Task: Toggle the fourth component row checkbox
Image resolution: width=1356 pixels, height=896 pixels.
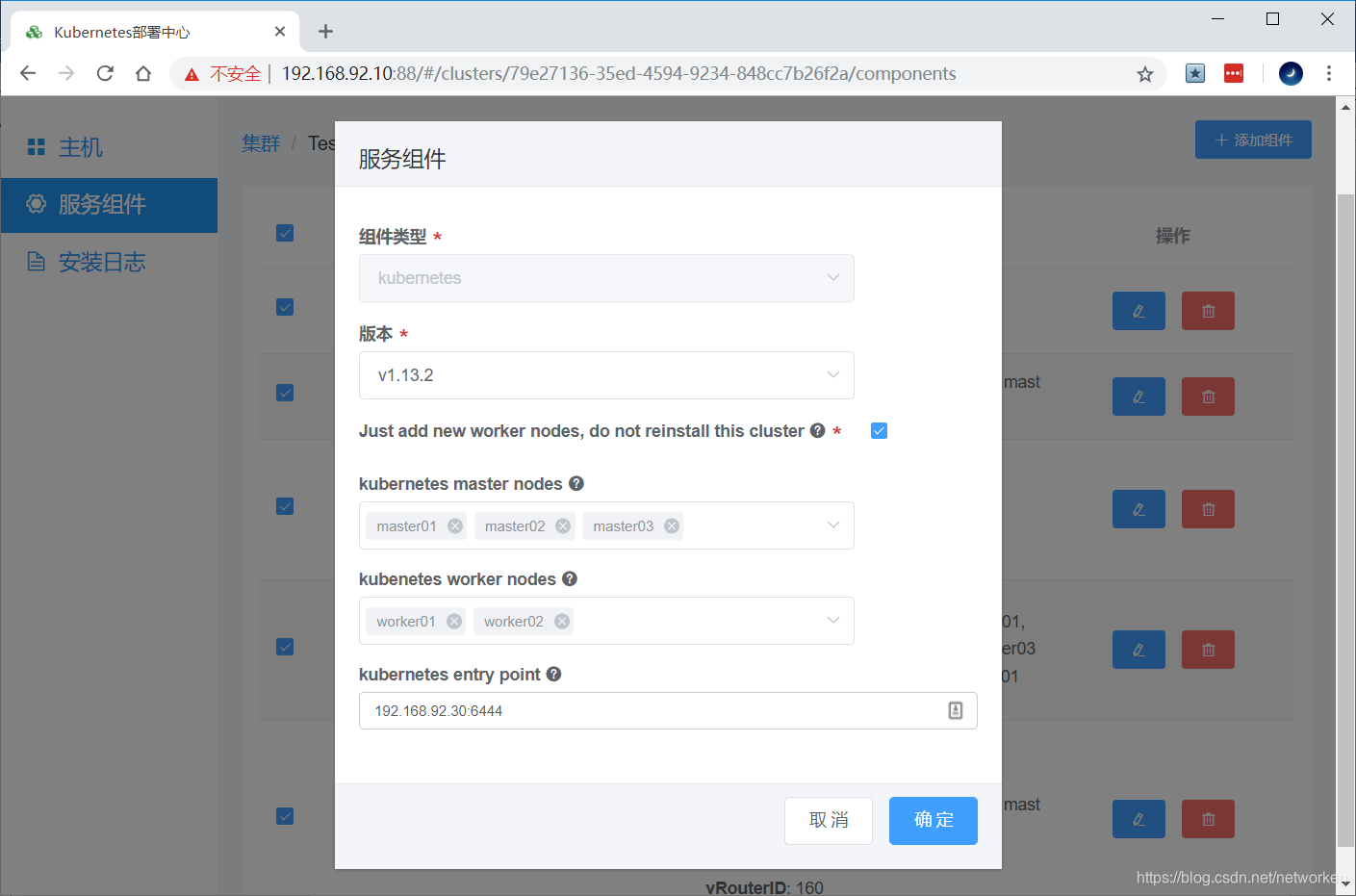Action: (285, 647)
